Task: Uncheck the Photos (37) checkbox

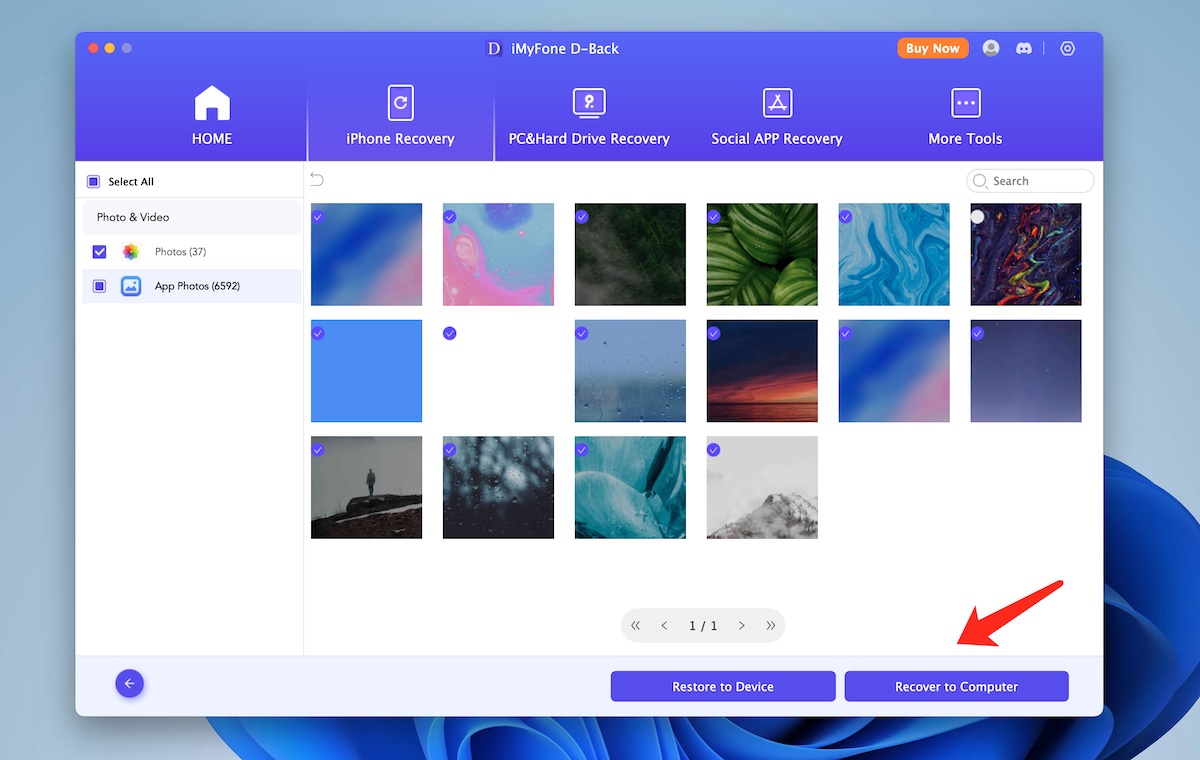Action: click(99, 252)
